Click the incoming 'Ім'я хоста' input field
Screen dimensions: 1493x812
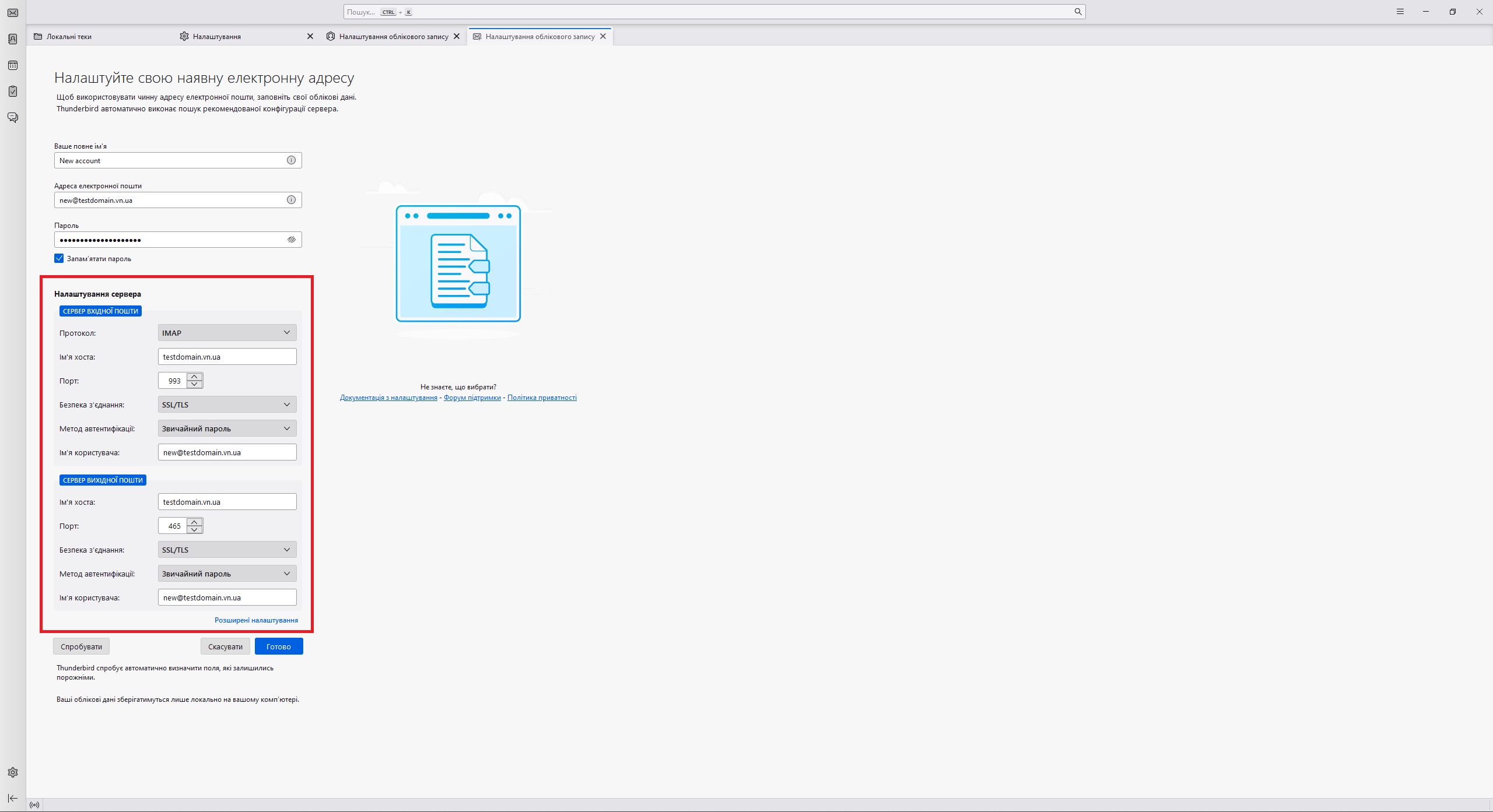point(227,357)
